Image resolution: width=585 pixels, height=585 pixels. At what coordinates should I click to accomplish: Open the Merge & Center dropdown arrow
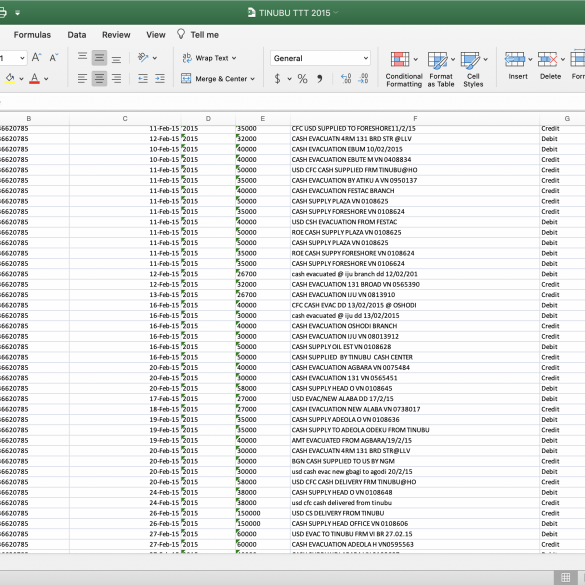click(x=253, y=79)
